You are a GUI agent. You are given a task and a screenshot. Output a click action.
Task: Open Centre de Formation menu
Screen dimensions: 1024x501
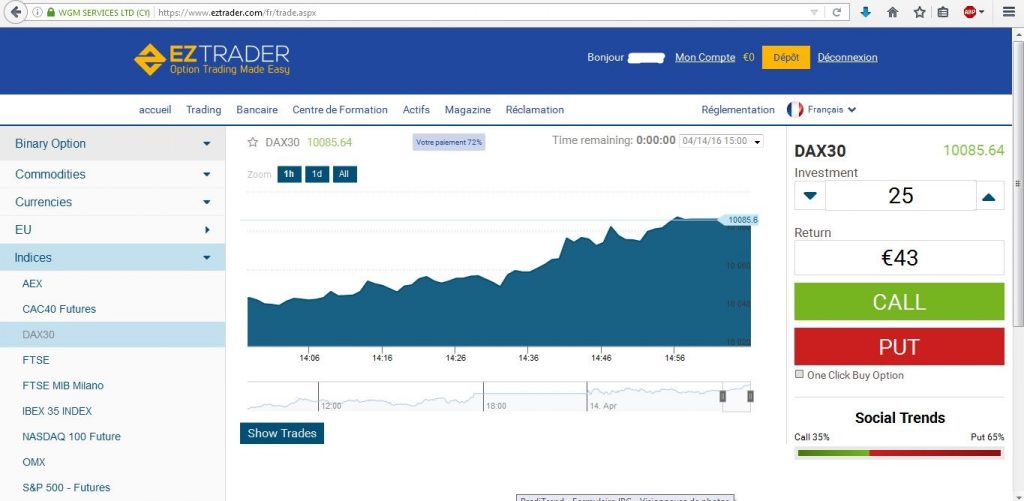coord(340,110)
